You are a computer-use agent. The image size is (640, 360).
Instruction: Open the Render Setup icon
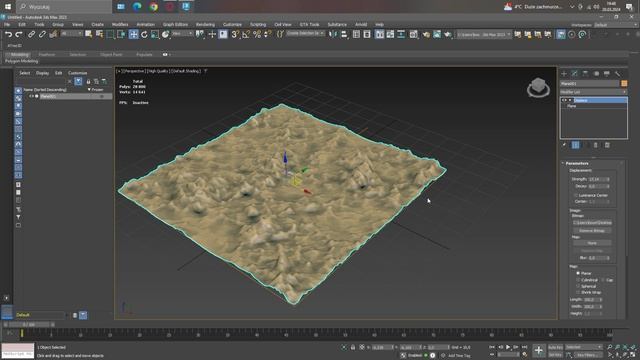click(x=426, y=35)
